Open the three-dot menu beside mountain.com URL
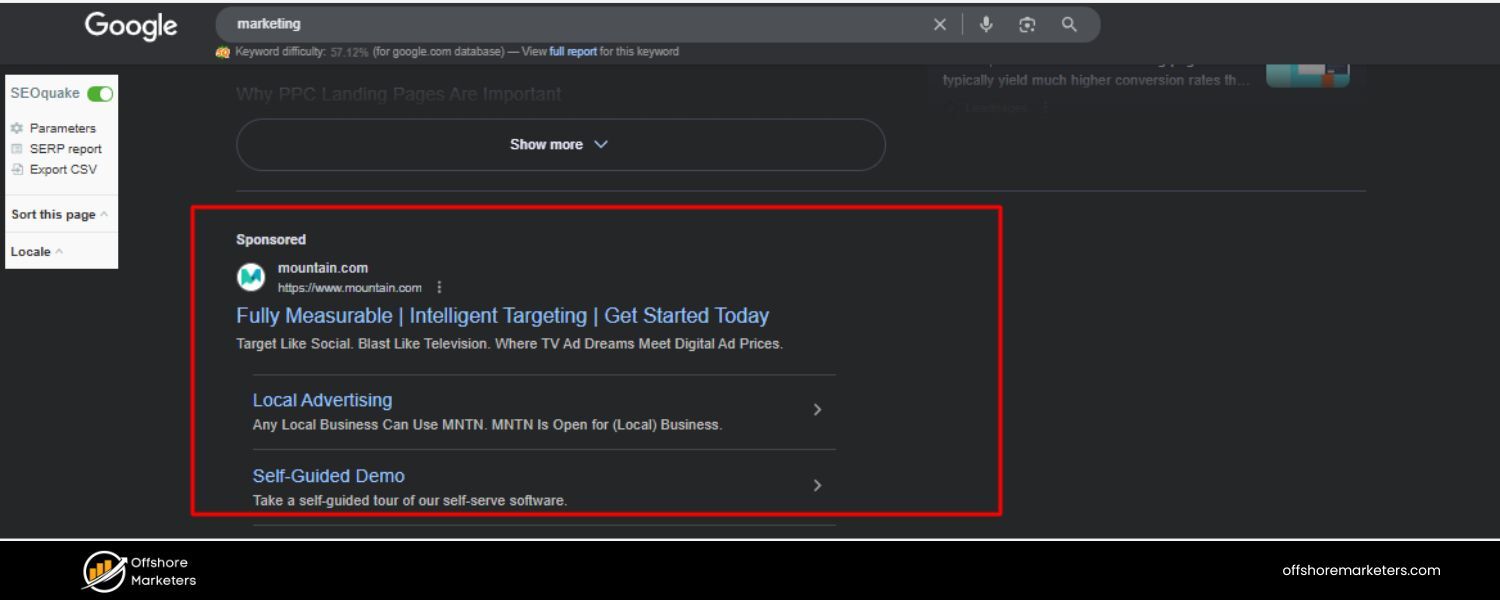The width and height of the screenshot is (1500, 600). coord(439,287)
